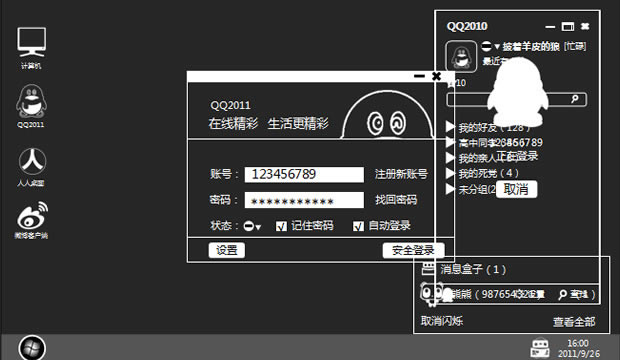Open the status dropdown beside QQ2010 nickname

point(491,46)
